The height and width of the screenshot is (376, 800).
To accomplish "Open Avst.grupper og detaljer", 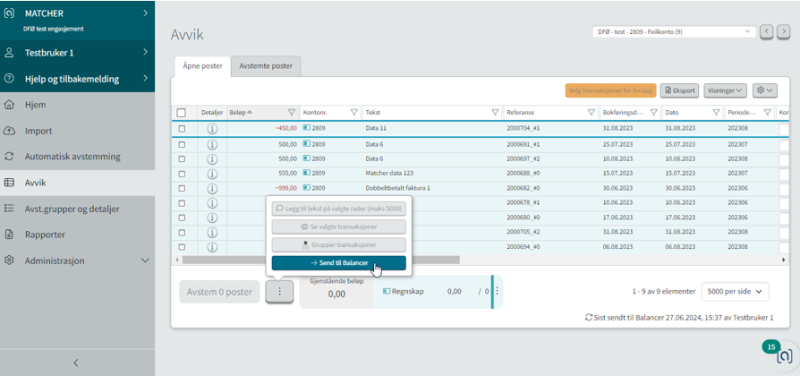I will tap(77, 209).
